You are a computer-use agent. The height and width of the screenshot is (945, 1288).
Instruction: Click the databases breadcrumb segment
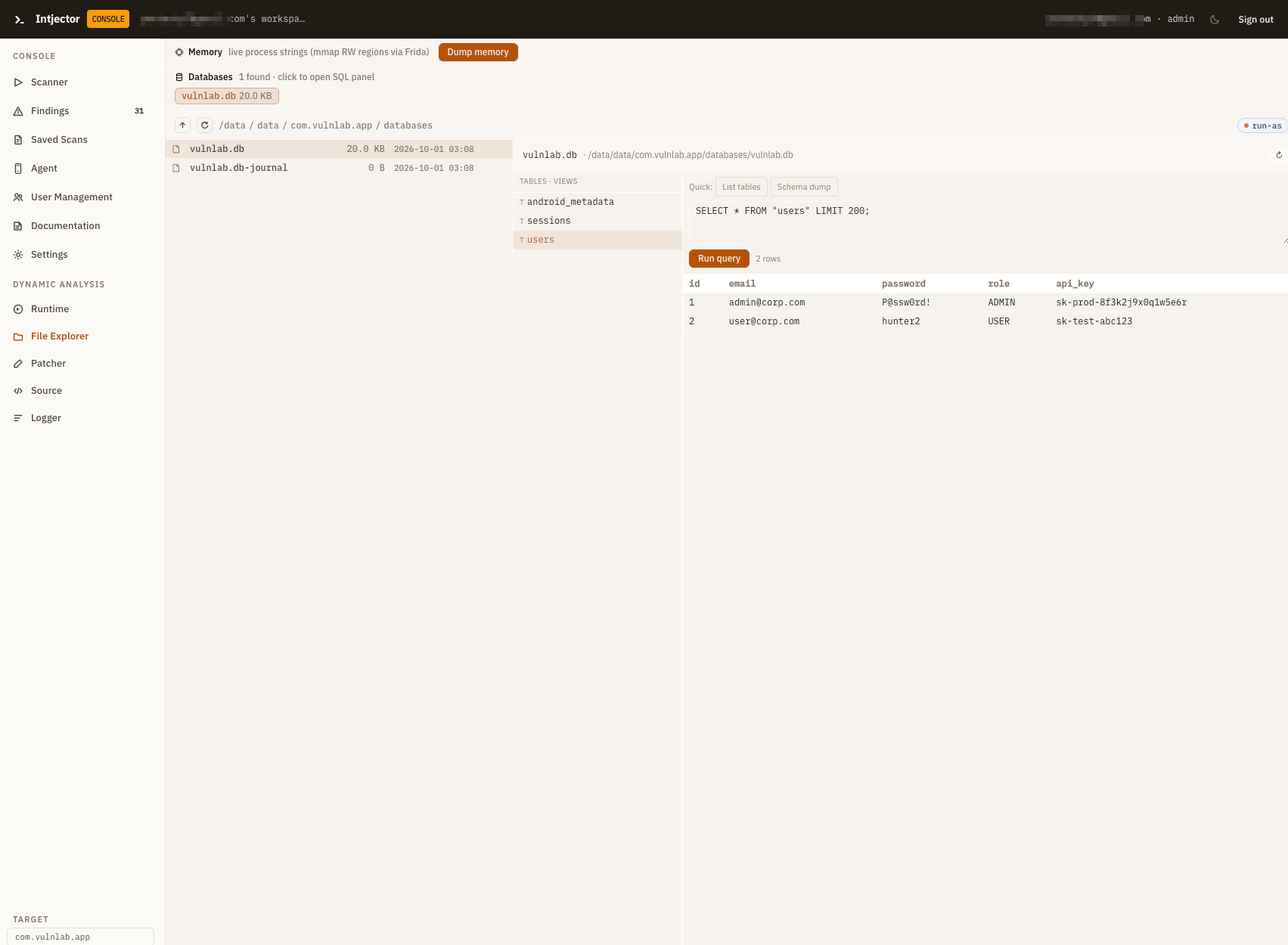(408, 125)
